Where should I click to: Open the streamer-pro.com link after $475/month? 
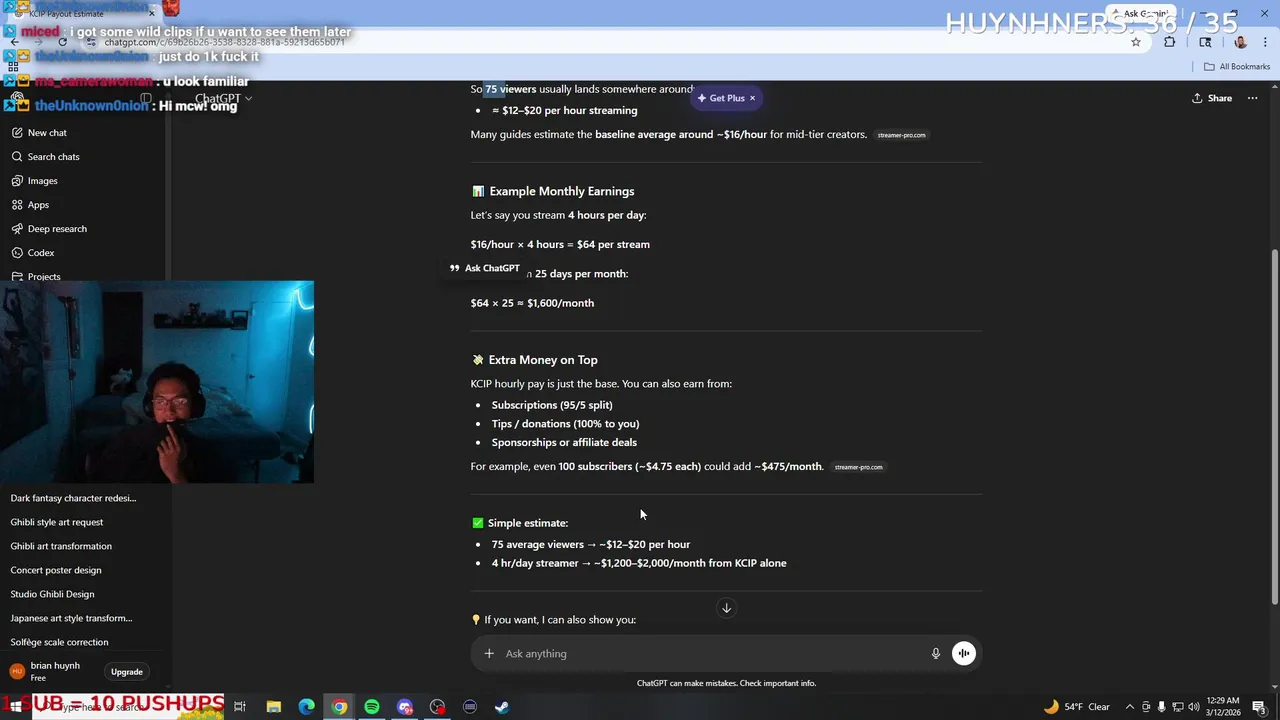pos(858,467)
